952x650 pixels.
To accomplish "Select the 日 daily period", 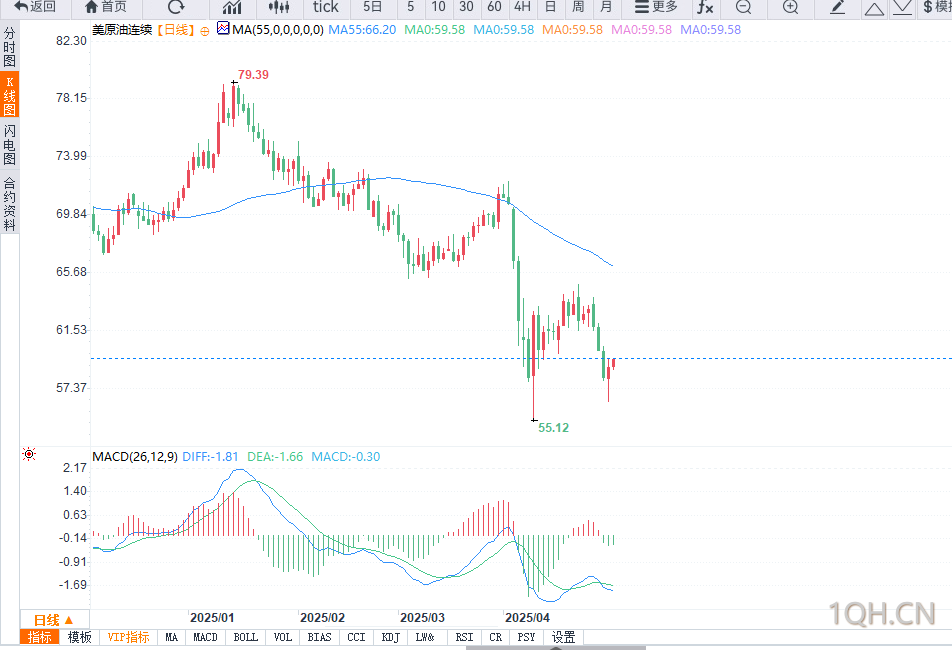I will (x=550, y=7).
